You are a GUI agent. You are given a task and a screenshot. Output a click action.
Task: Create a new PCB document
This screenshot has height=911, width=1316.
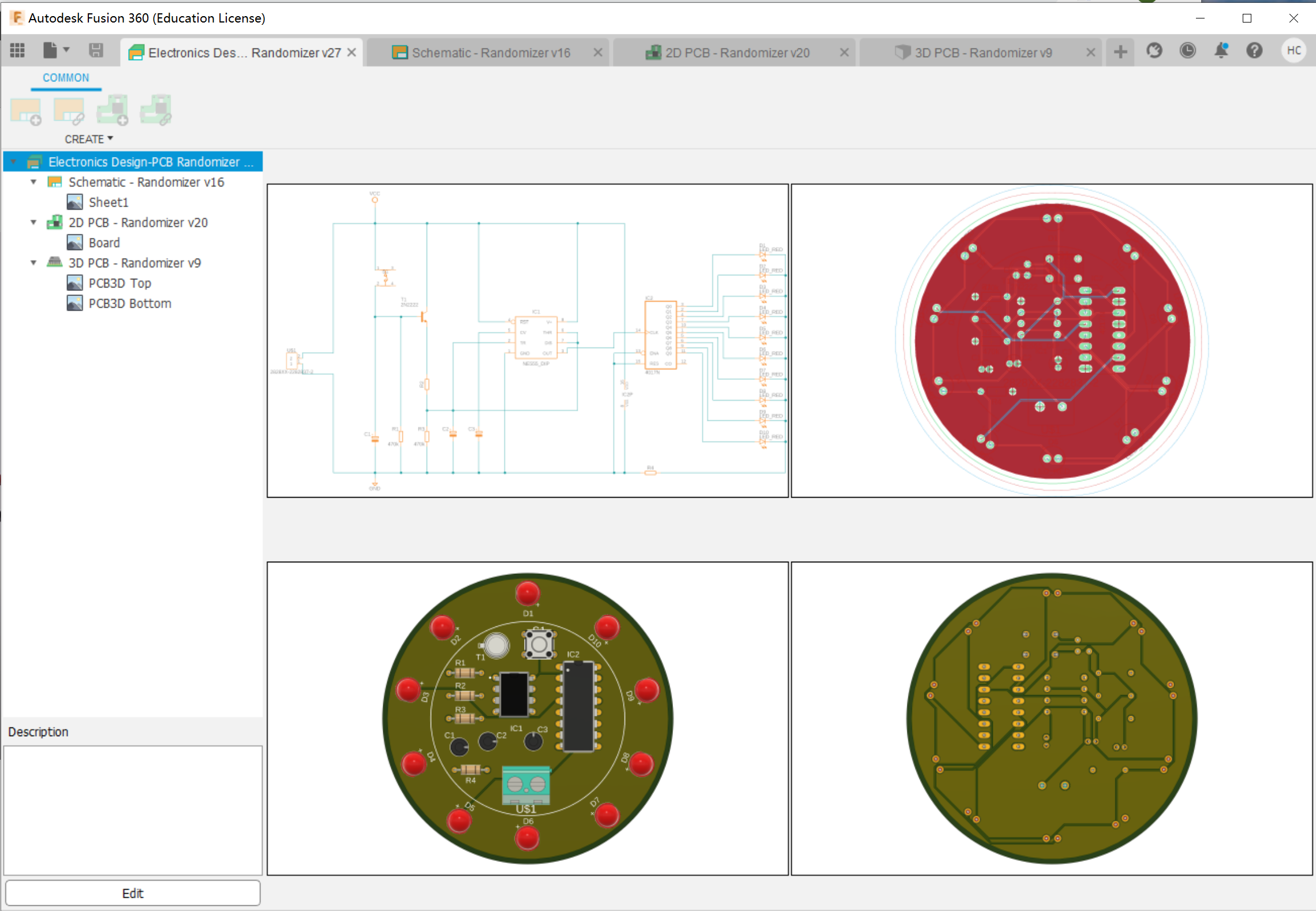pyautogui.click(x=113, y=110)
